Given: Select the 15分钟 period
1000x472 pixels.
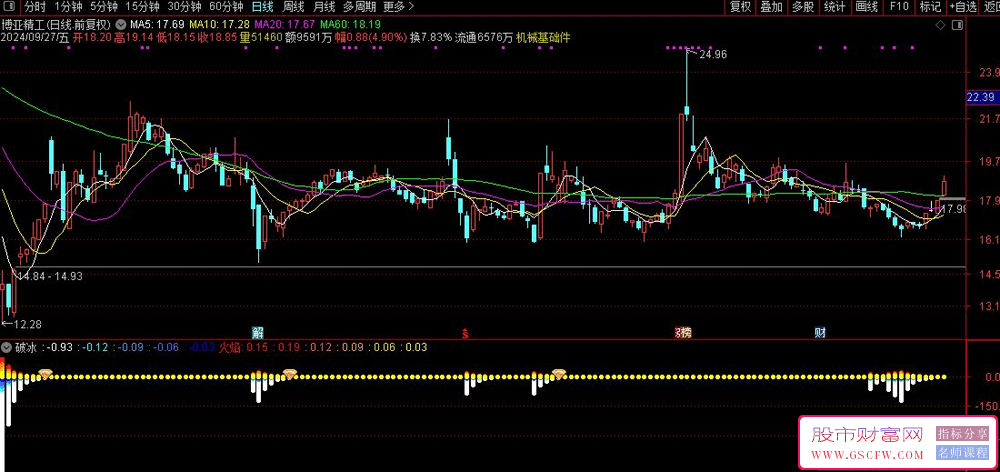Looking at the screenshot, I should (142, 7).
